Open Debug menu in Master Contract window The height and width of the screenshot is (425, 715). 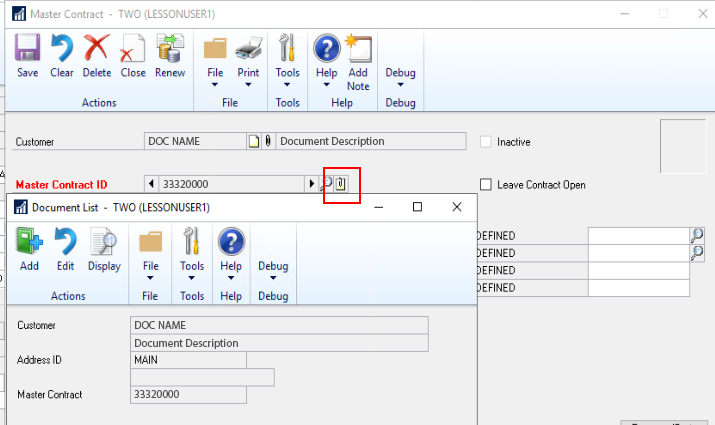(x=400, y=78)
